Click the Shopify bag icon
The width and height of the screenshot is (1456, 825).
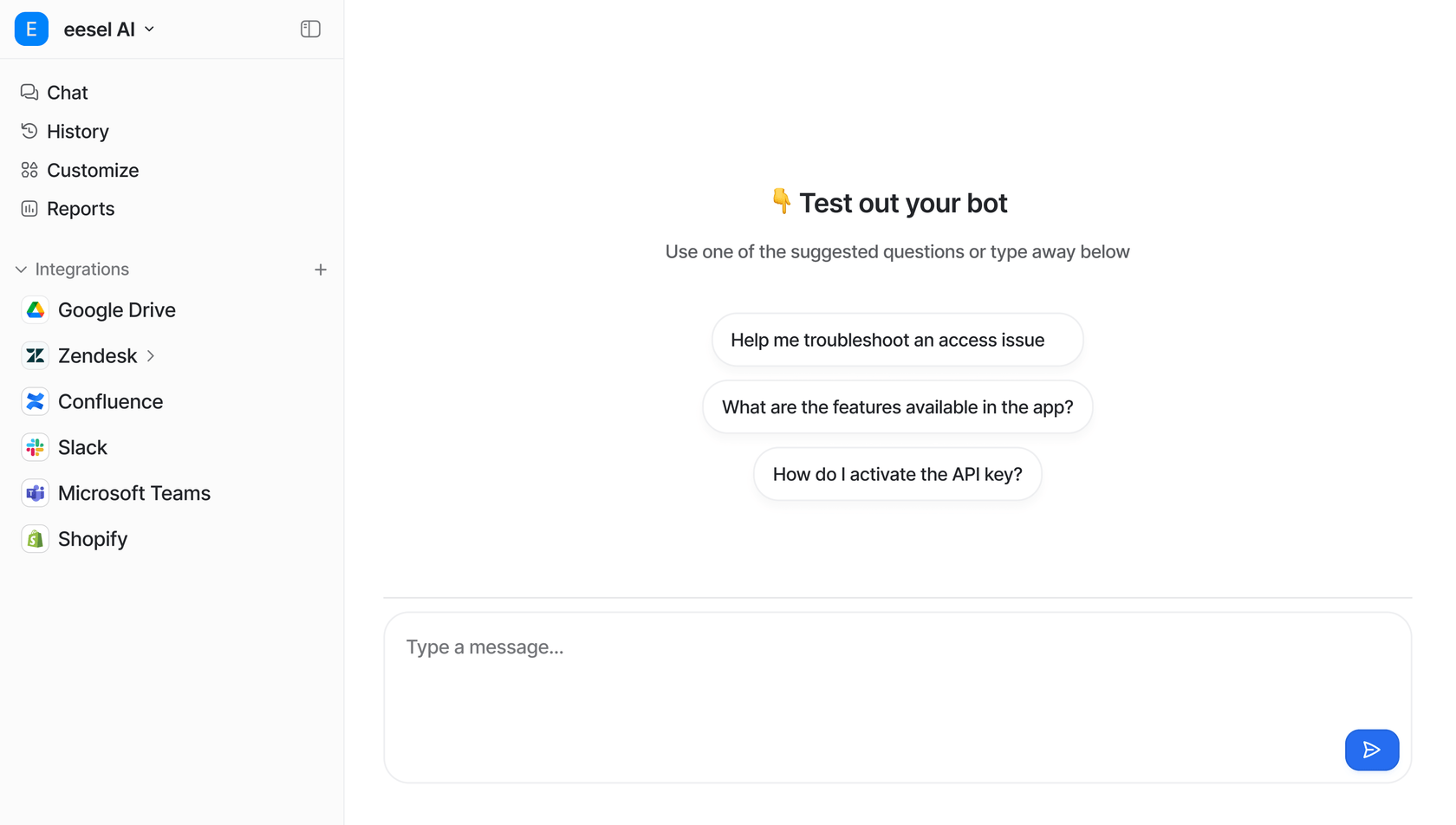click(x=36, y=539)
